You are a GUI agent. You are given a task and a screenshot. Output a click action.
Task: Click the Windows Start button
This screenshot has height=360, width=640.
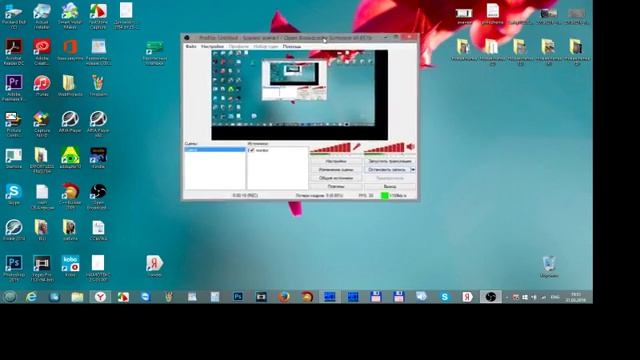coord(9,297)
